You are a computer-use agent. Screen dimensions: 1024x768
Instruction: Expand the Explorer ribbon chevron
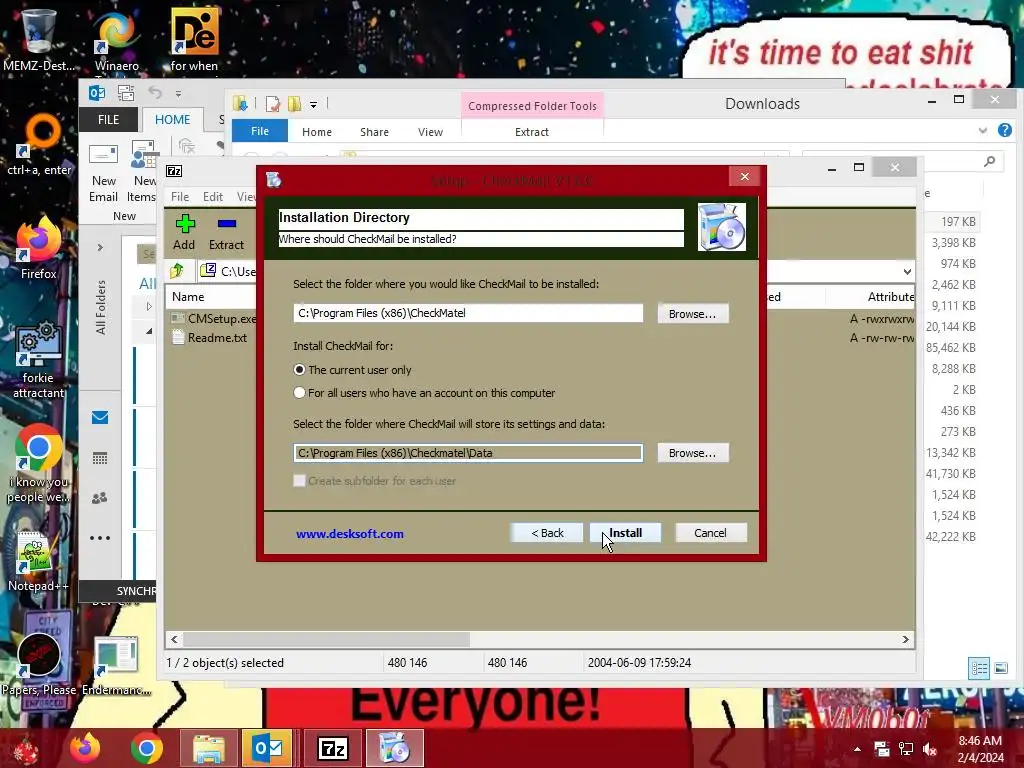(982, 131)
